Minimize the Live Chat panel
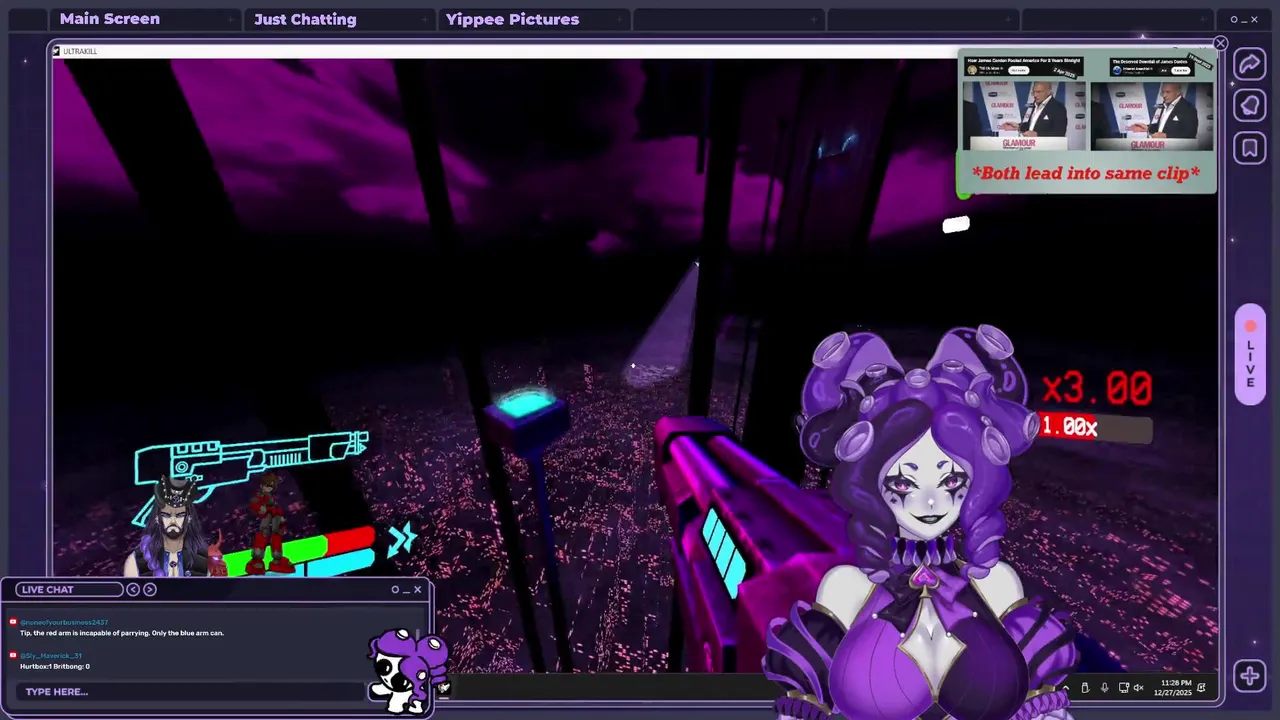Image resolution: width=1280 pixels, height=720 pixels. (406, 590)
